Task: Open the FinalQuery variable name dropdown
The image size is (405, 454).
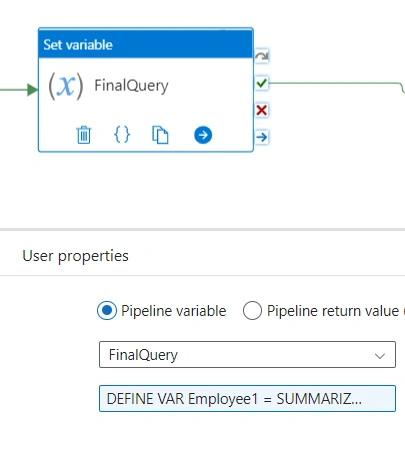Action: [x=247, y=355]
